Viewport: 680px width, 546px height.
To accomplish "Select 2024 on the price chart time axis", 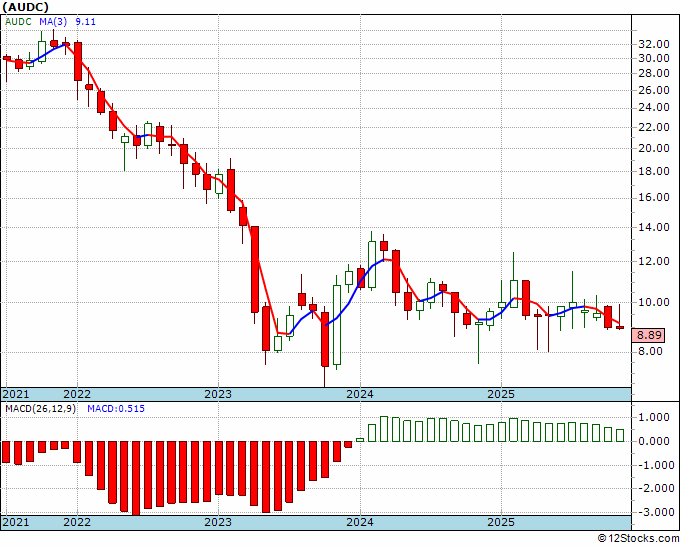I will point(360,394).
